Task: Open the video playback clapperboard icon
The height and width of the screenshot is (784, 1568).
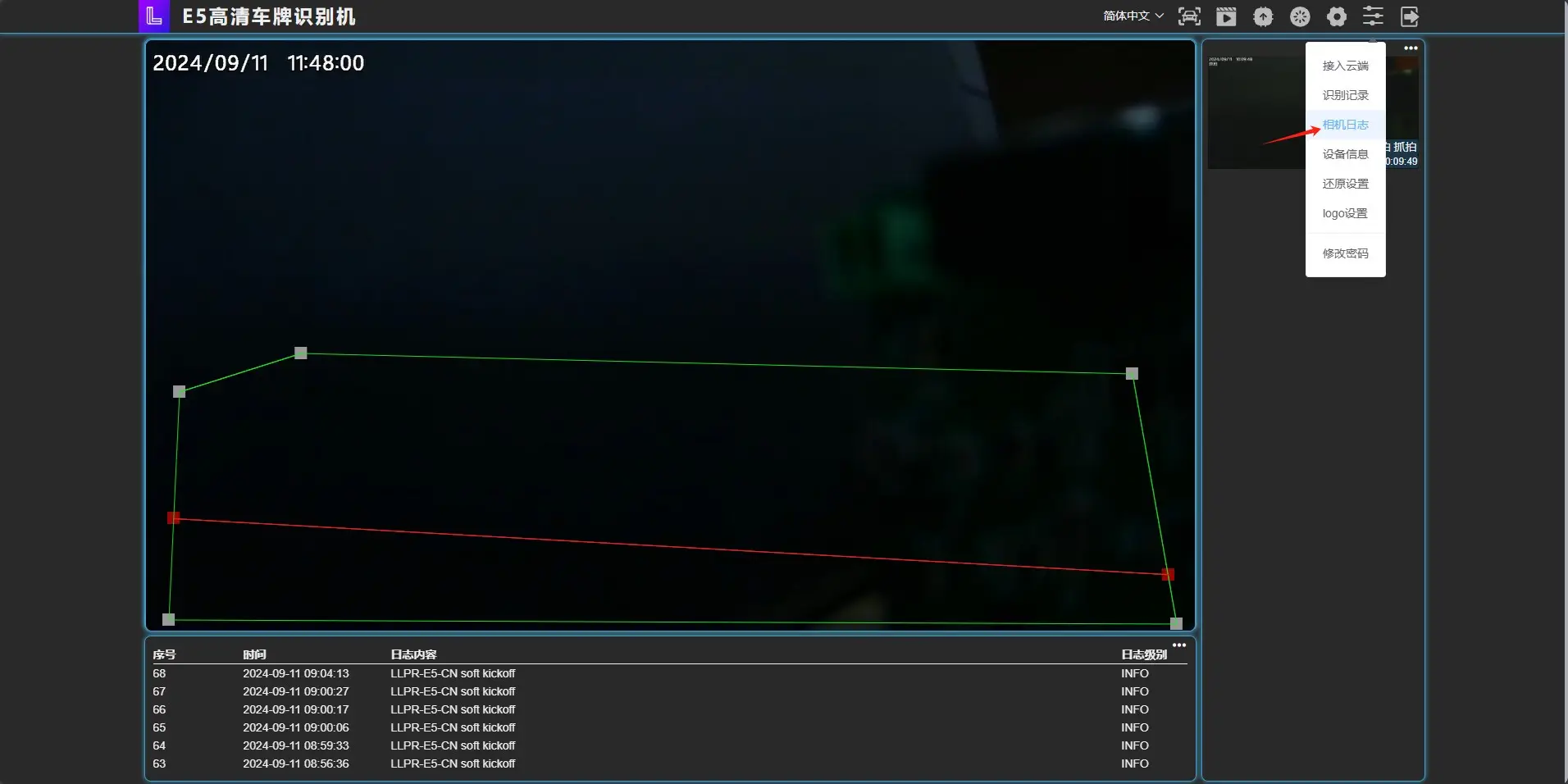Action: (1226, 16)
